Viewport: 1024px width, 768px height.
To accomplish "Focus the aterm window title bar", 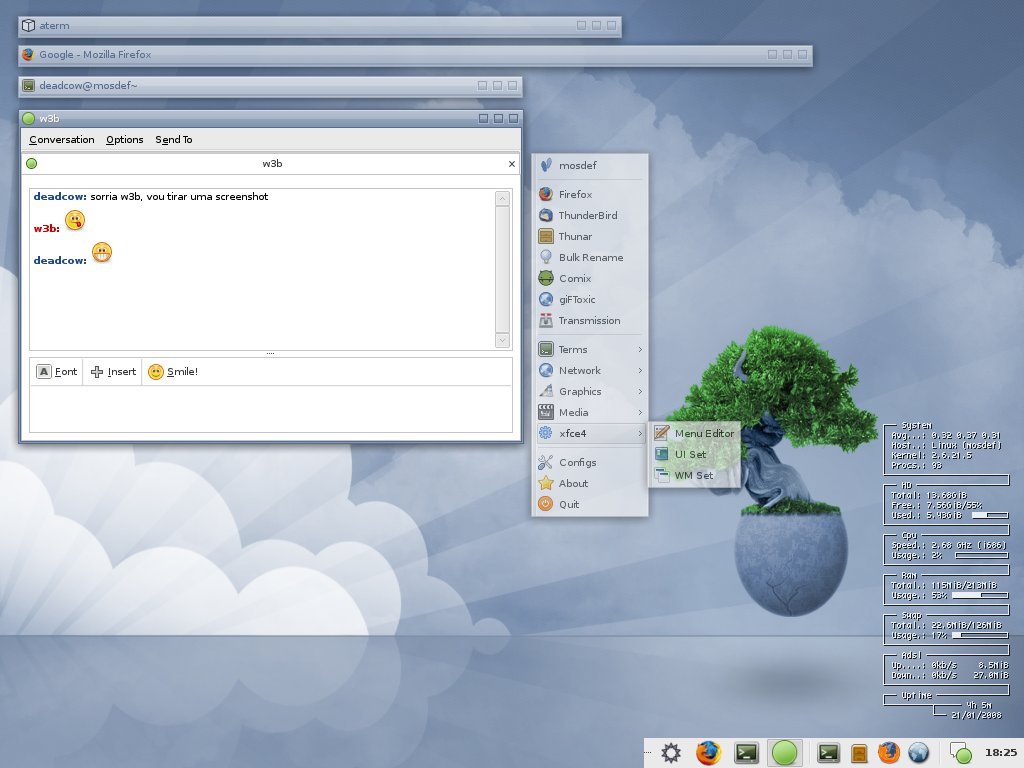I will click(x=319, y=25).
